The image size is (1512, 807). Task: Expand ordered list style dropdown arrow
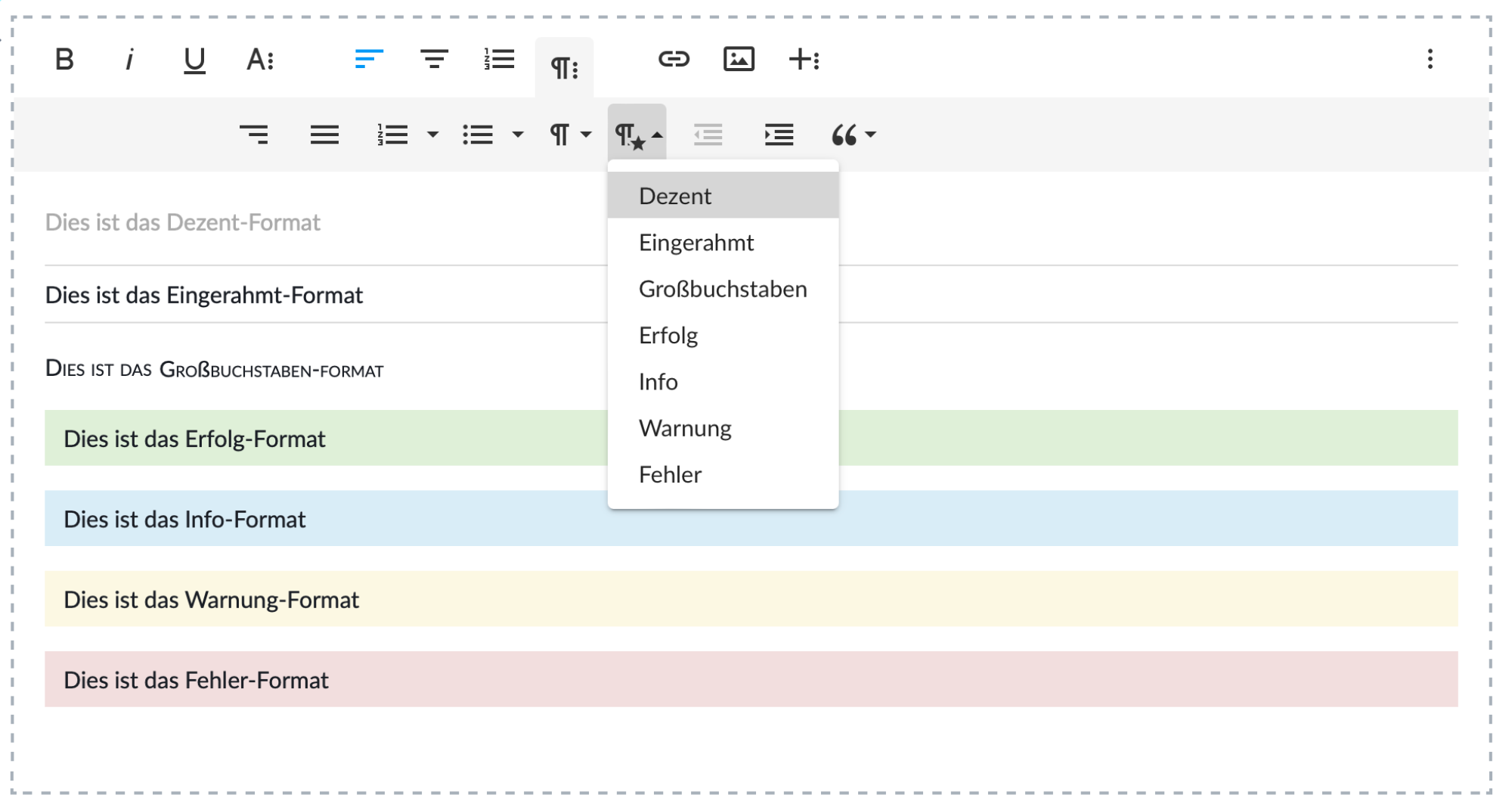click(x=432, y=135)
